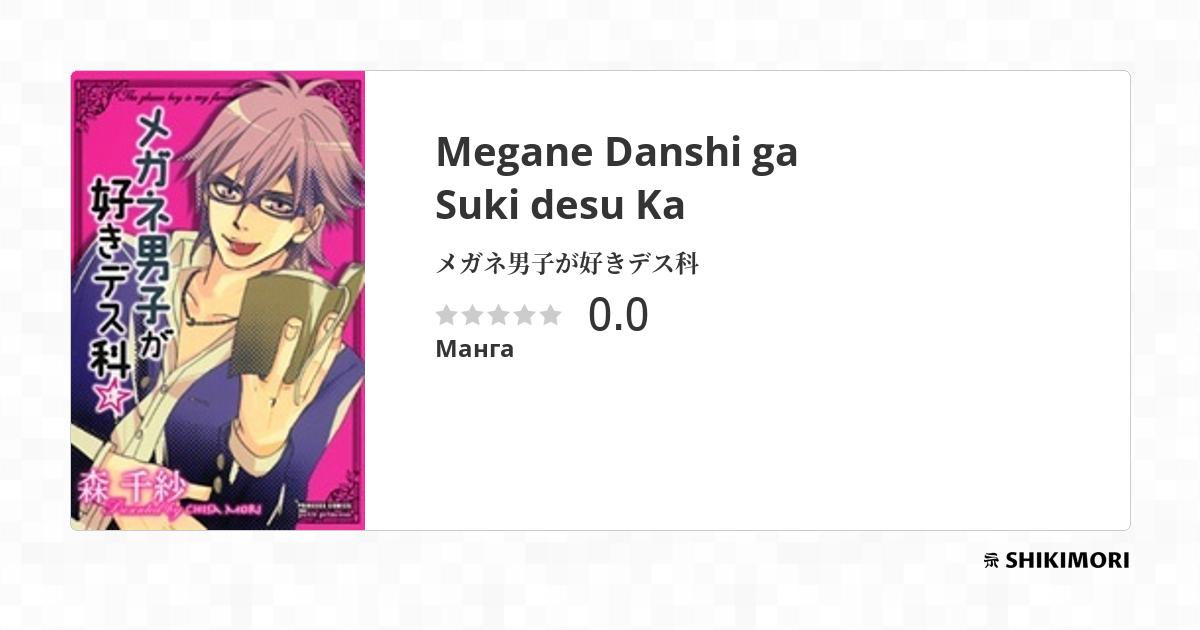This screenshot has width=1200, height=630.
Task: Open the manga cover thumbnail
Action: point(218,300)
